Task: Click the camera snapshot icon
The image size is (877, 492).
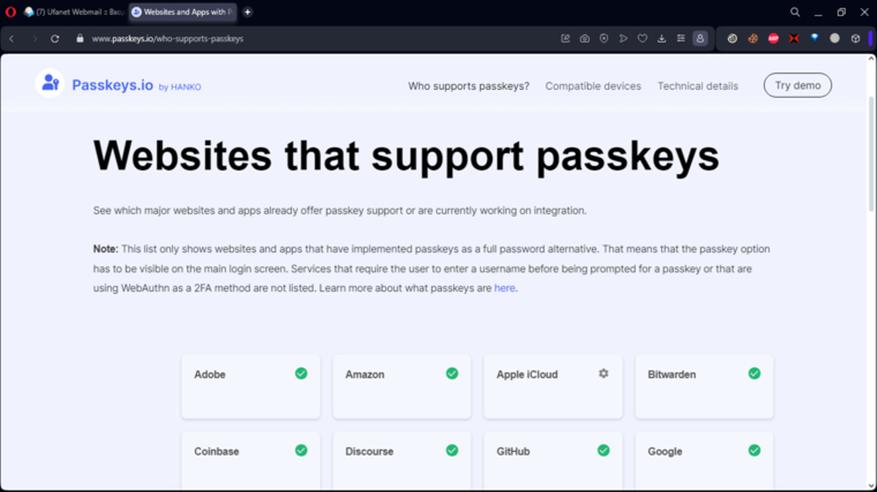Action: click(584, 39)
